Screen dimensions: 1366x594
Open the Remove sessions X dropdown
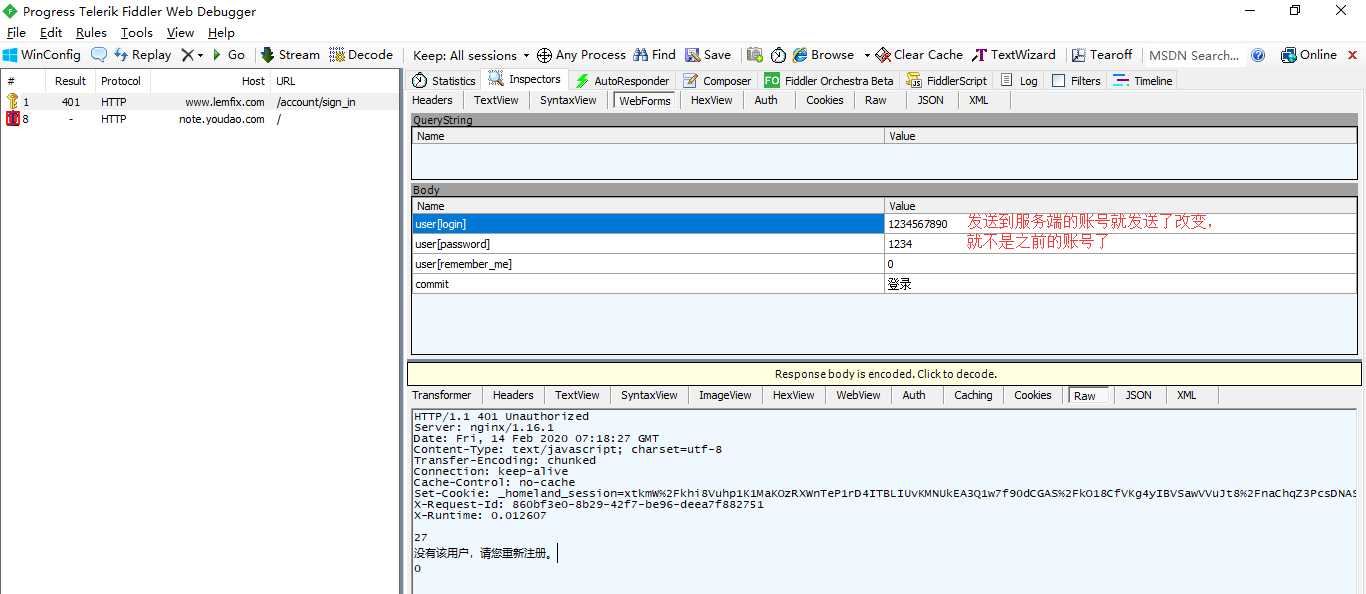192,55
